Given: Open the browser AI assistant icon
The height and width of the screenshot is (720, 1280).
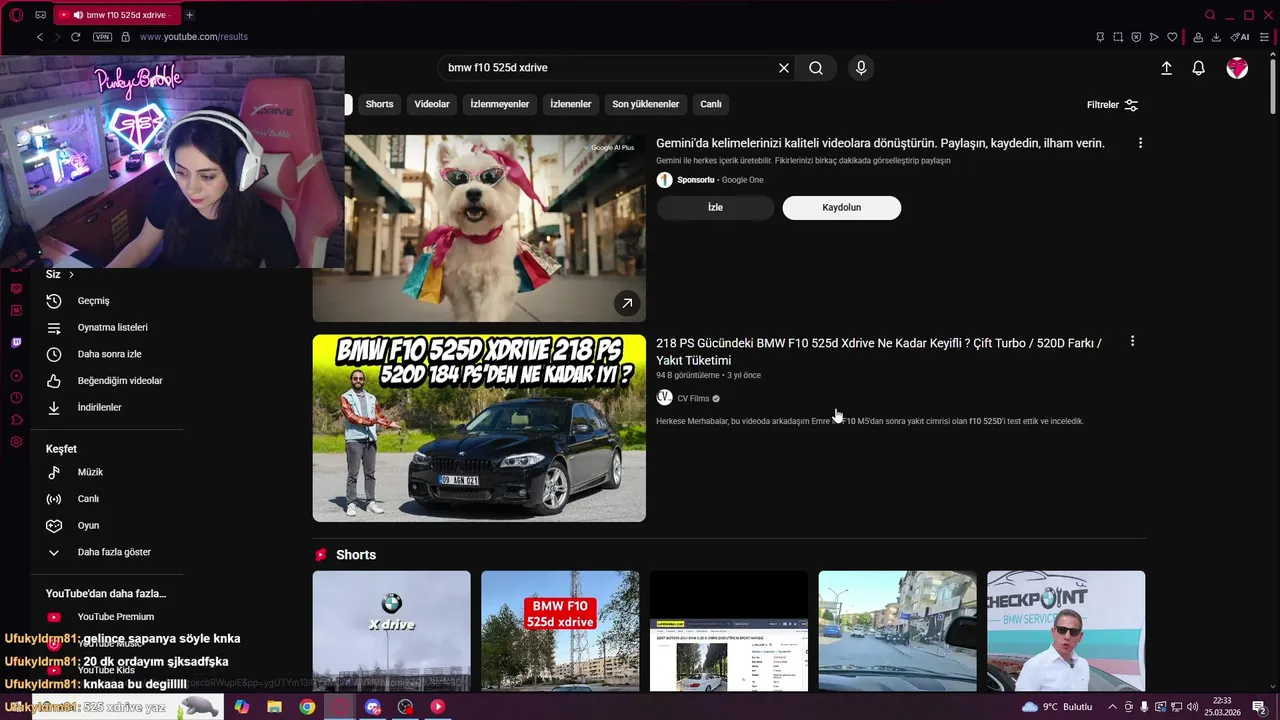Looking at the screenshot, I should (1240, 37).
